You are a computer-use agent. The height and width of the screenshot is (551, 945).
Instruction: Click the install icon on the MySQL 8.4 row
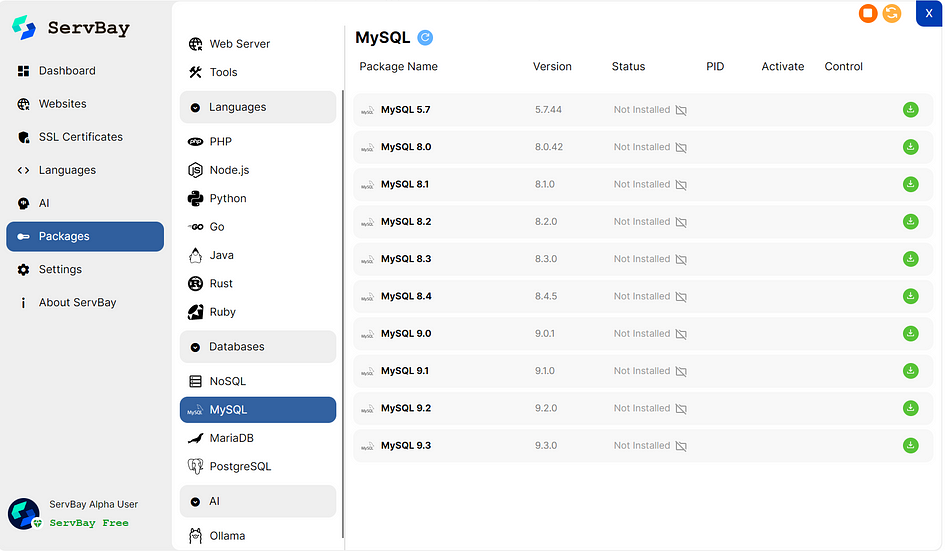[910, 297]
